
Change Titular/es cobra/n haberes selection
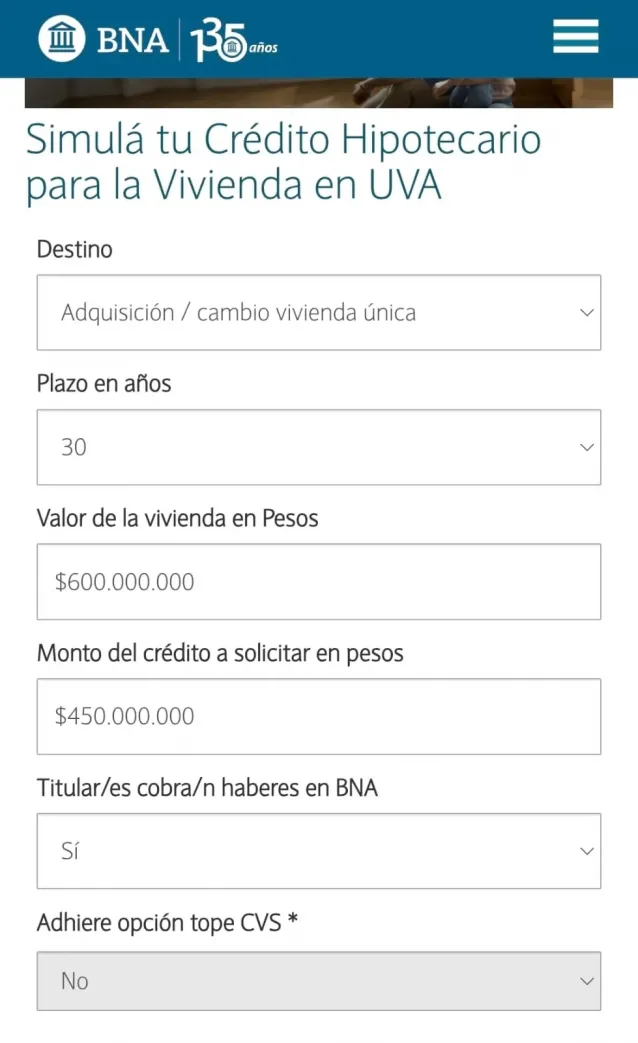[319, 851]
